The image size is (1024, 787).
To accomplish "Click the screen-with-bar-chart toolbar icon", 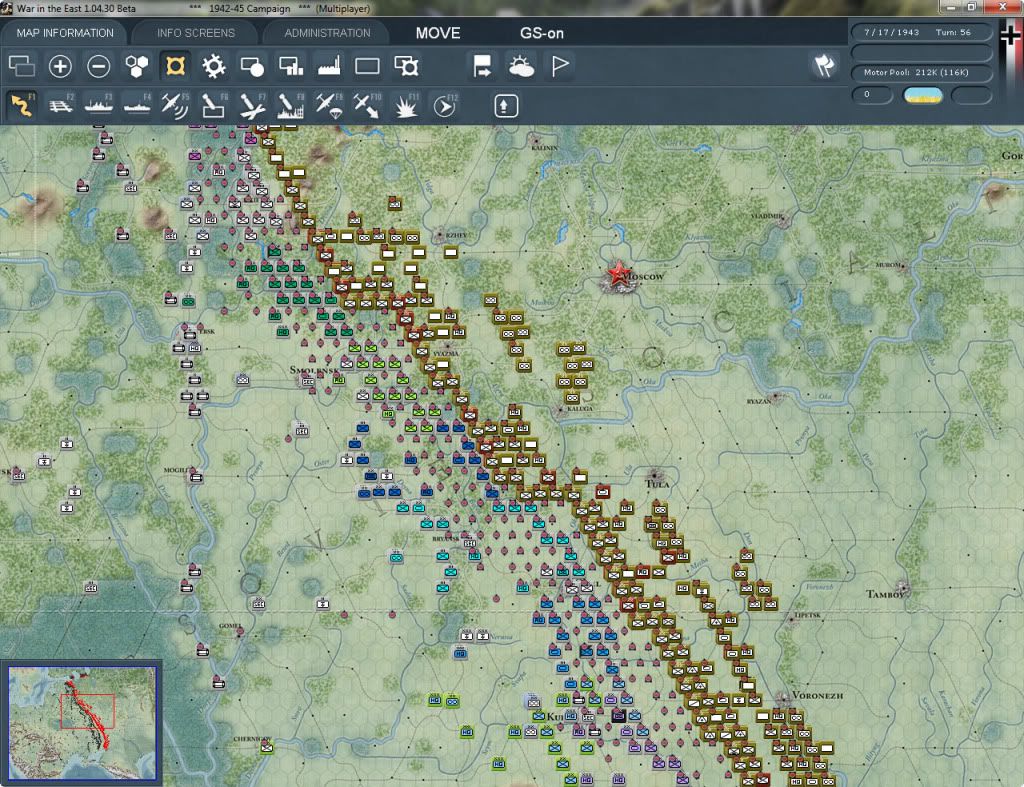I will [x=291, y=66].
